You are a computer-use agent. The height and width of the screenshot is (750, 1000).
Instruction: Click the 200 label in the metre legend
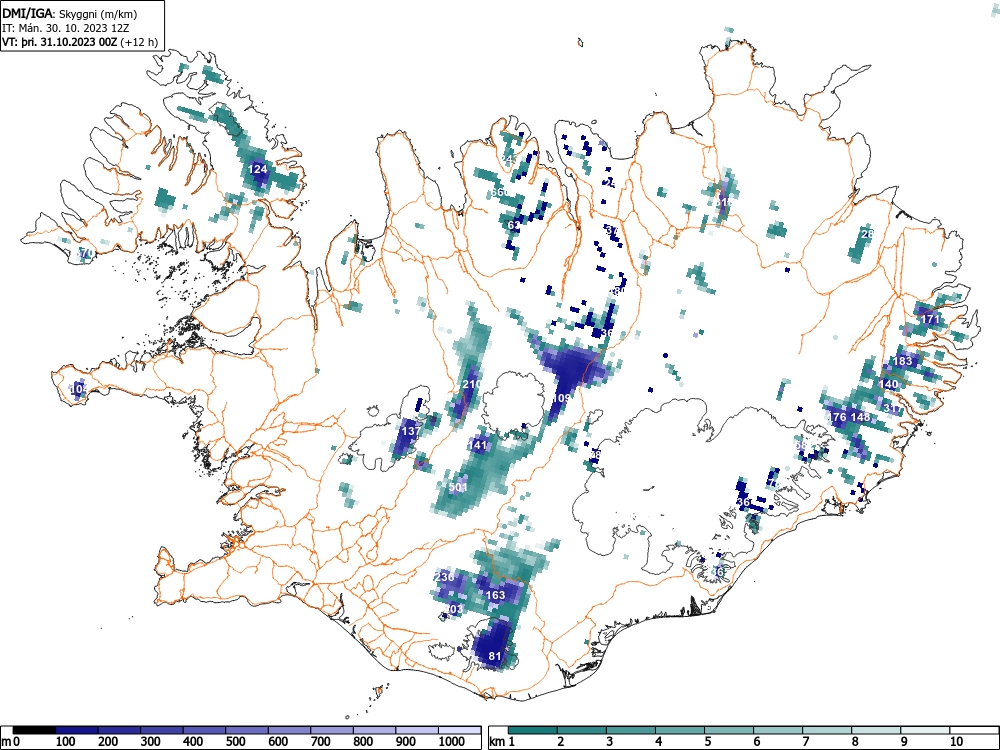108,741
